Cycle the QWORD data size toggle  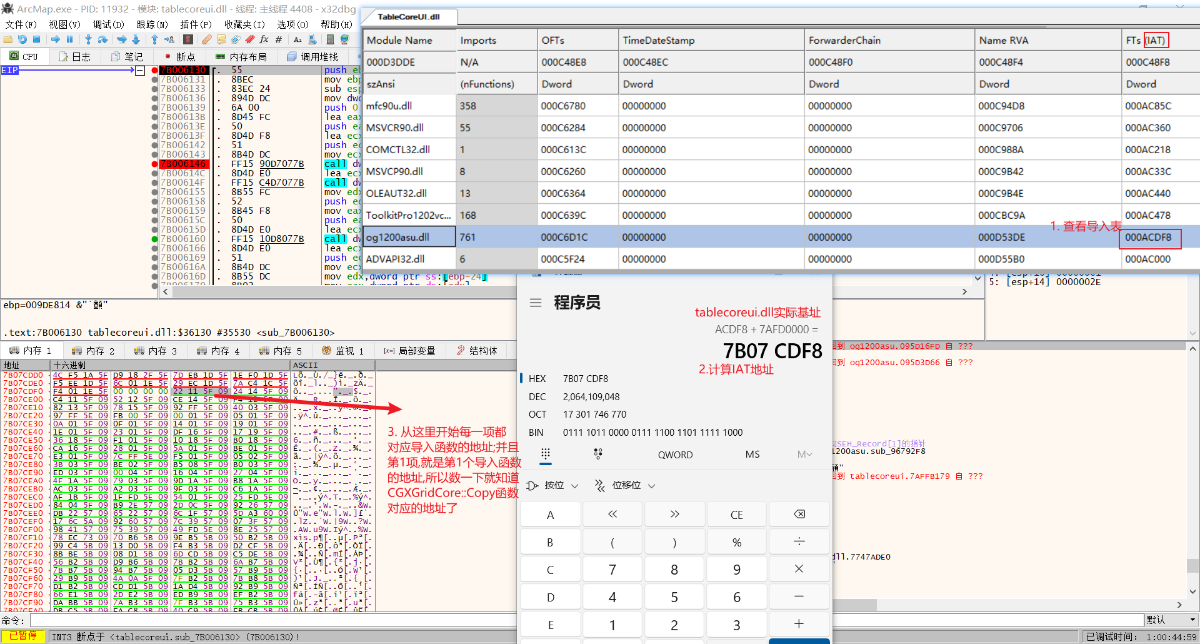675,454
